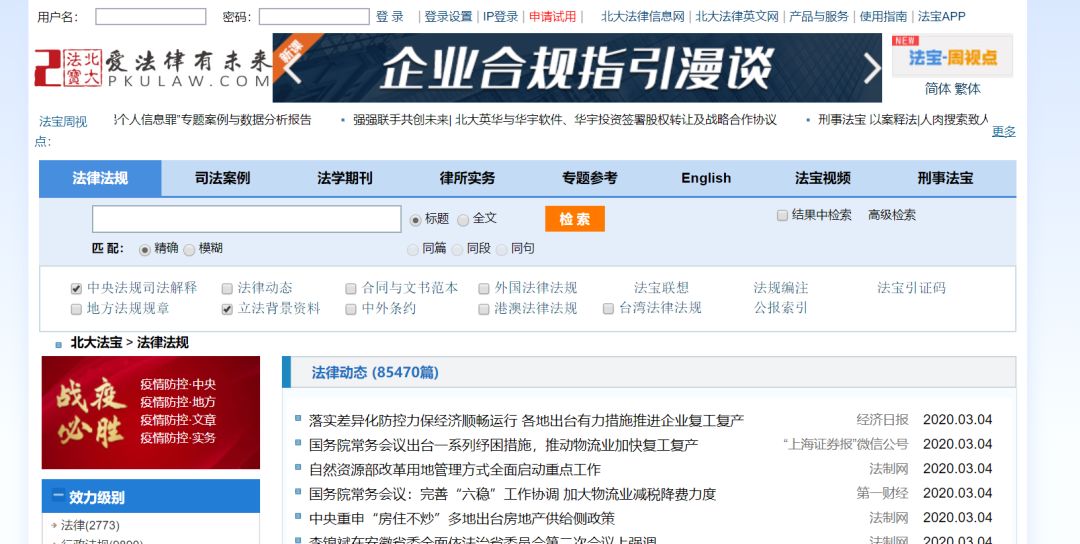The width and height of the screenshot is (1080, 544).
Task: Click the 用户名 input field
Action: 150,17
